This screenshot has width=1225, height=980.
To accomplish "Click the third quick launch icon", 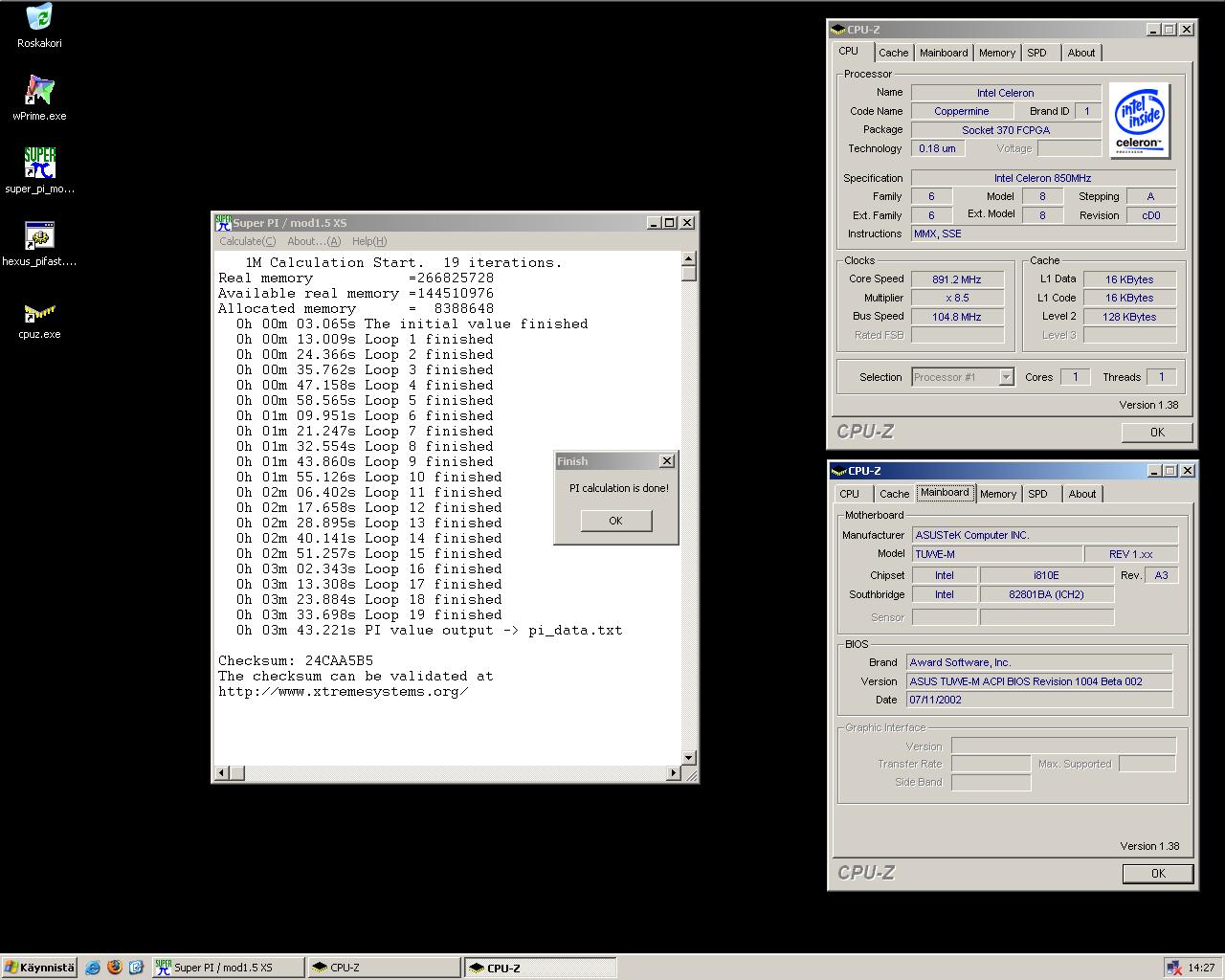I will [x=136, y=968].
